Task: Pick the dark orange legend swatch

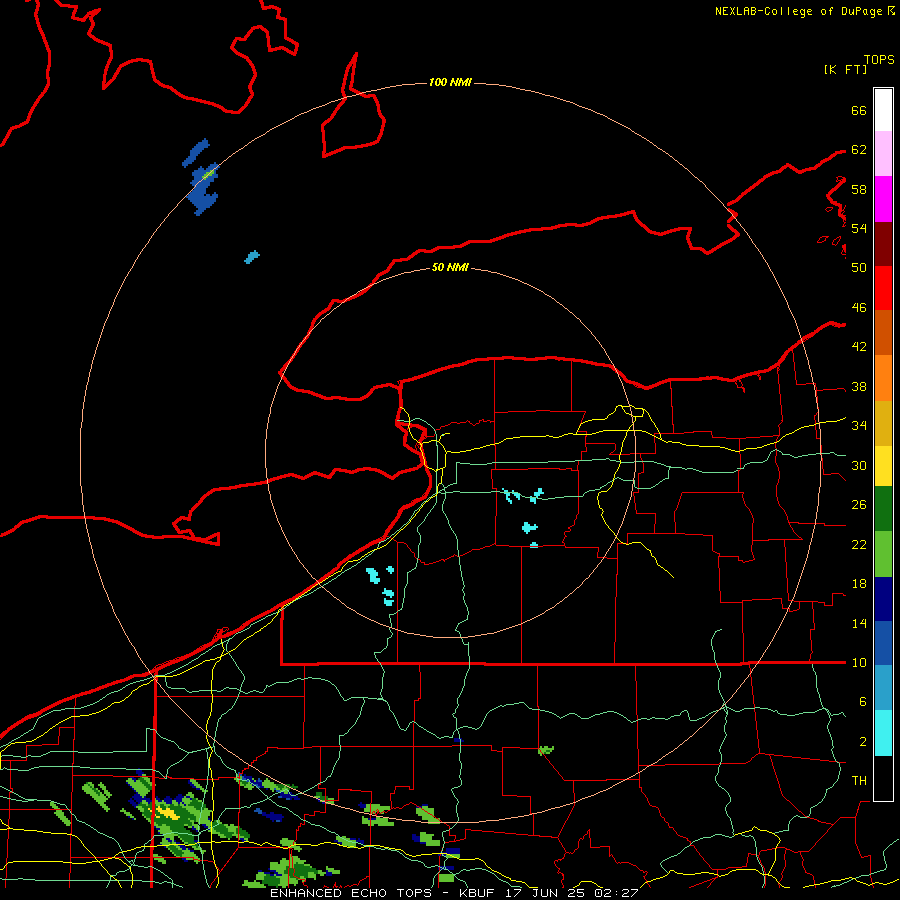Action: 883,332
